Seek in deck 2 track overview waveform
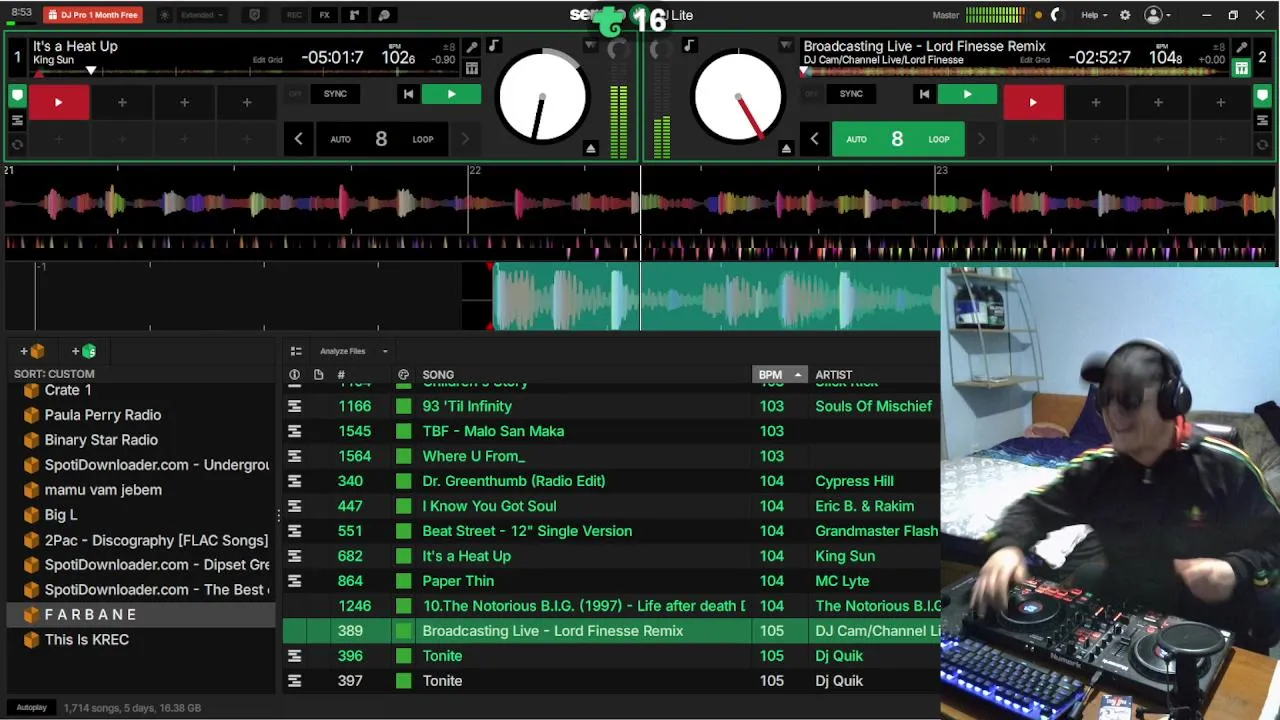The width and height of the screenshot is (1280, 720). point(1015,72)
